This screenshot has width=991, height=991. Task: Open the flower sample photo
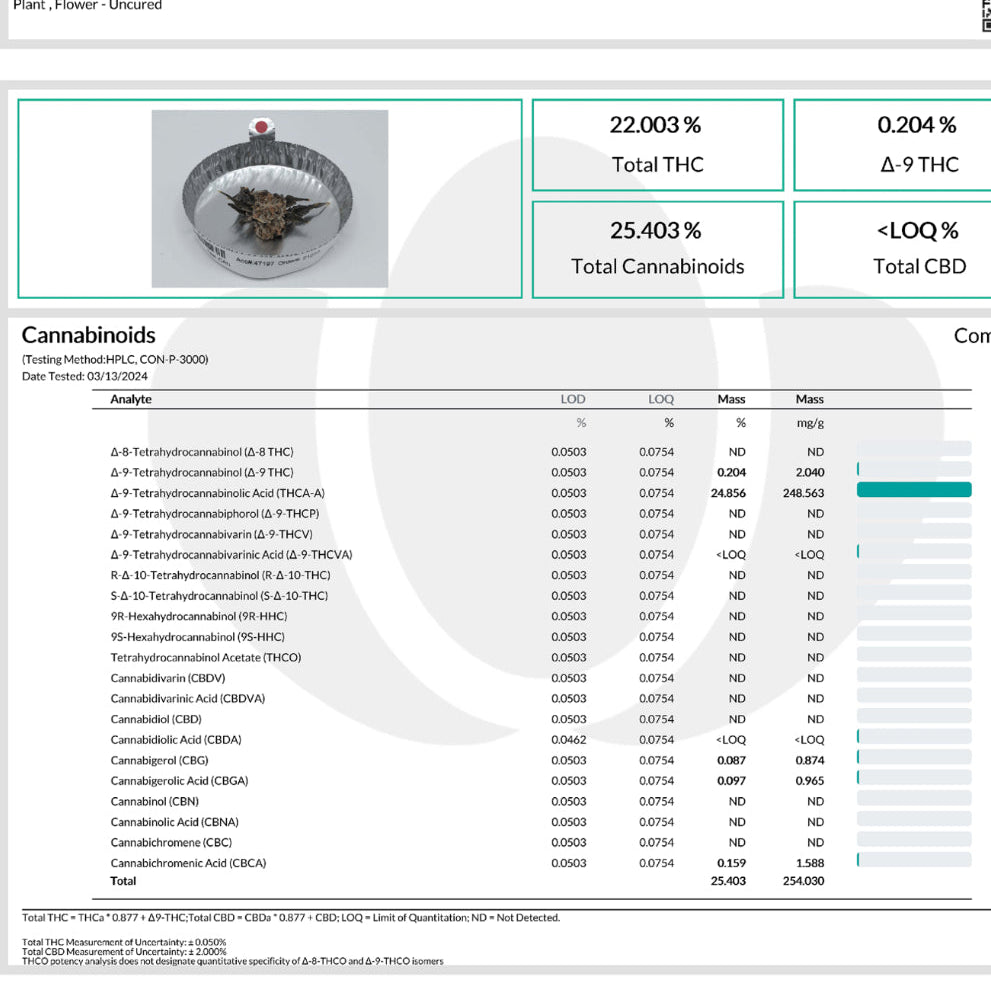click(270, 199)
